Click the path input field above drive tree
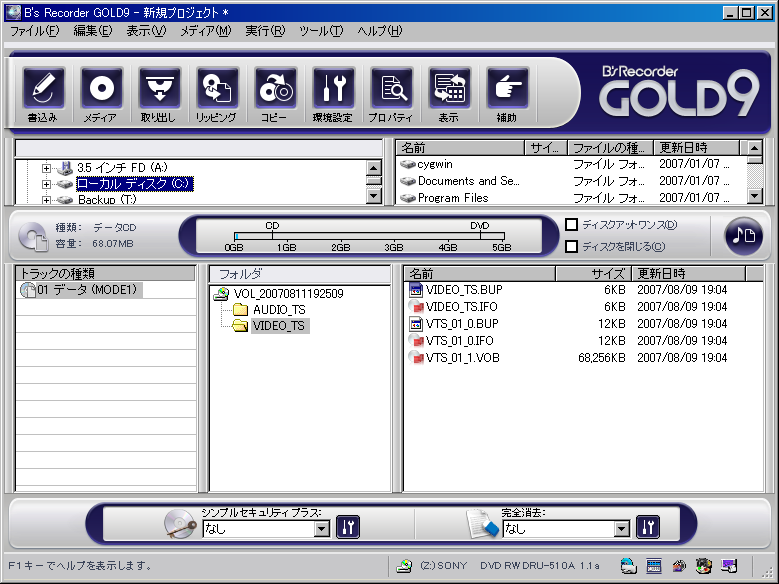Screen dimensions: 779x584 199,148
